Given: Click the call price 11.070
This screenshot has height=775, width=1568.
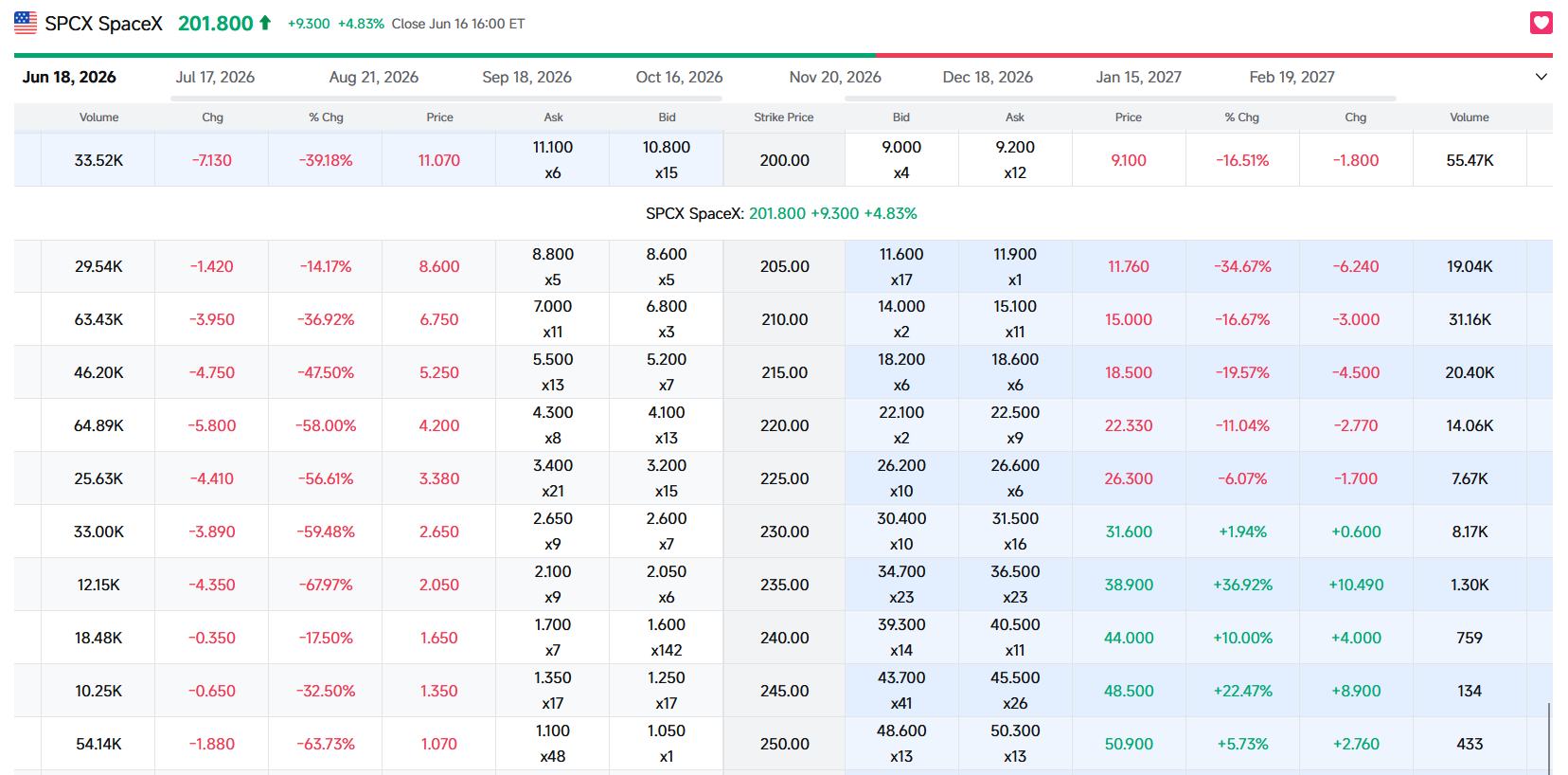Looking at the screenshot, I should click(x=439, y=160).
